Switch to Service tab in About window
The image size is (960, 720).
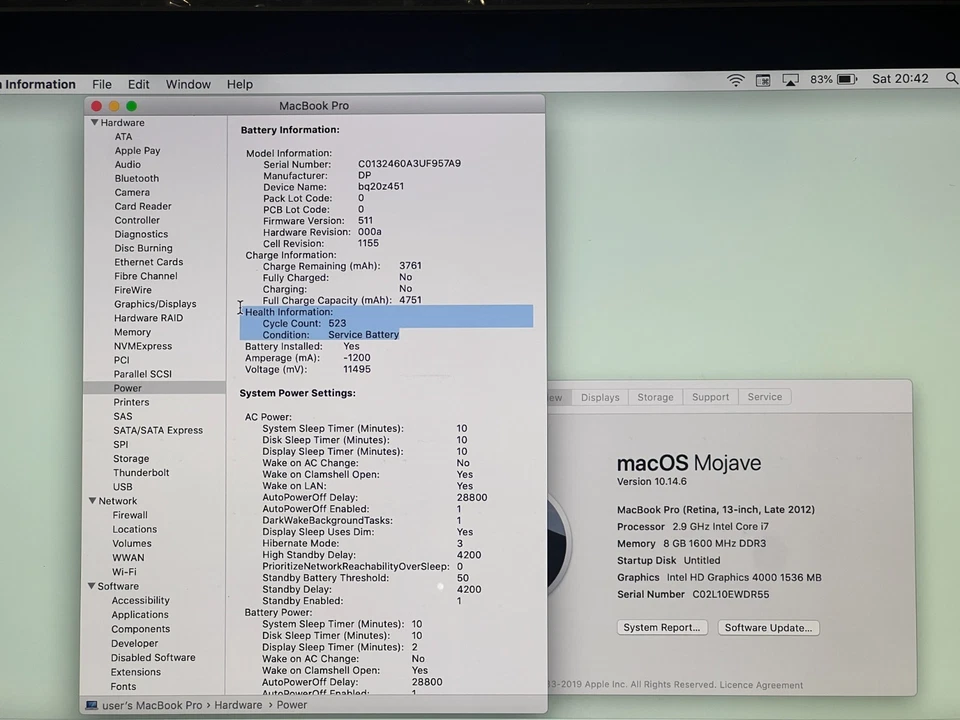765,397
